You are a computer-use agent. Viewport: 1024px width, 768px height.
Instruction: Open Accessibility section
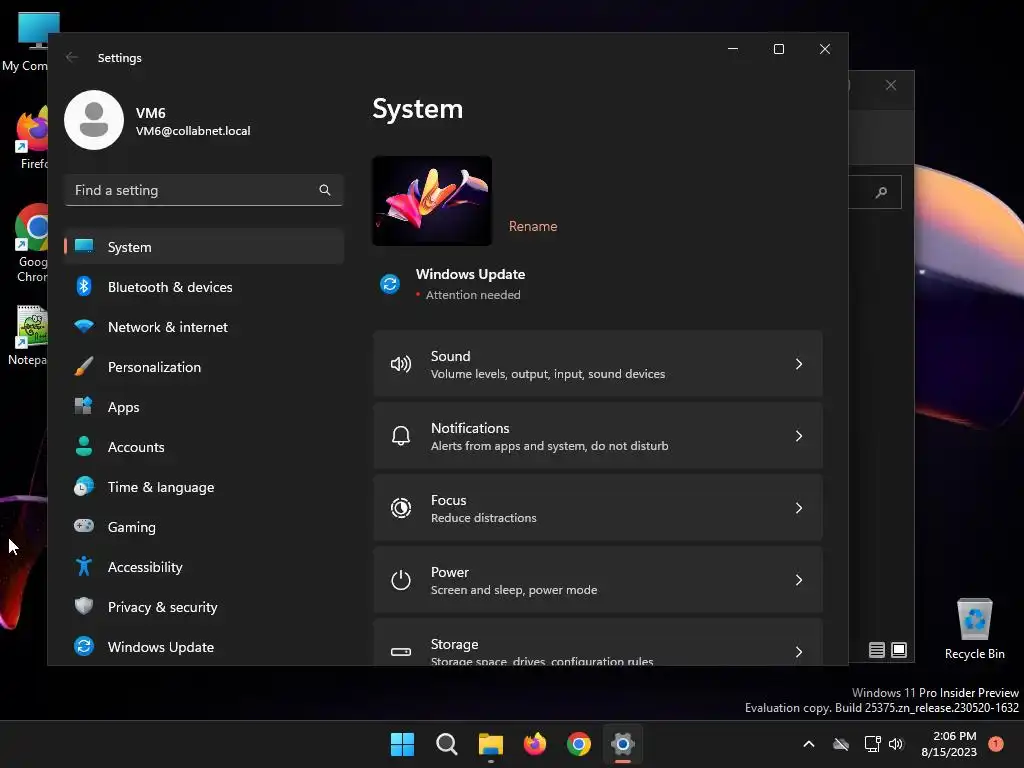pos(204,566)
